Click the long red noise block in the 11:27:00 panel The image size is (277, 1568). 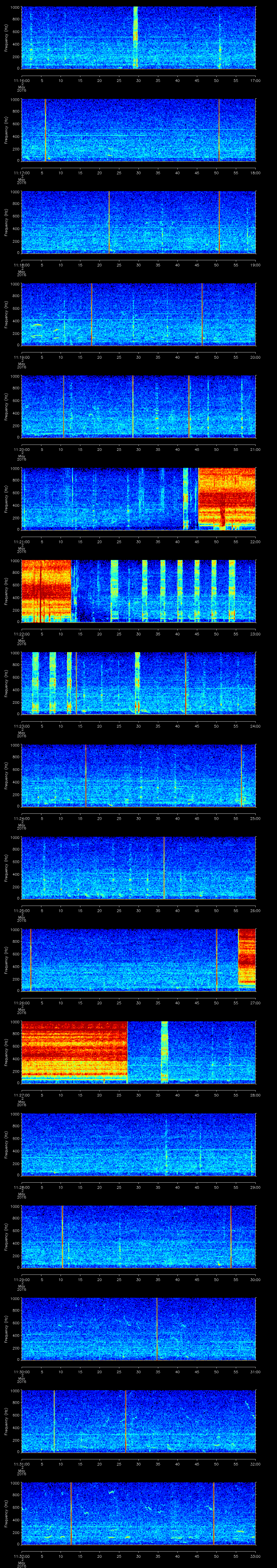pos(74,1051)
